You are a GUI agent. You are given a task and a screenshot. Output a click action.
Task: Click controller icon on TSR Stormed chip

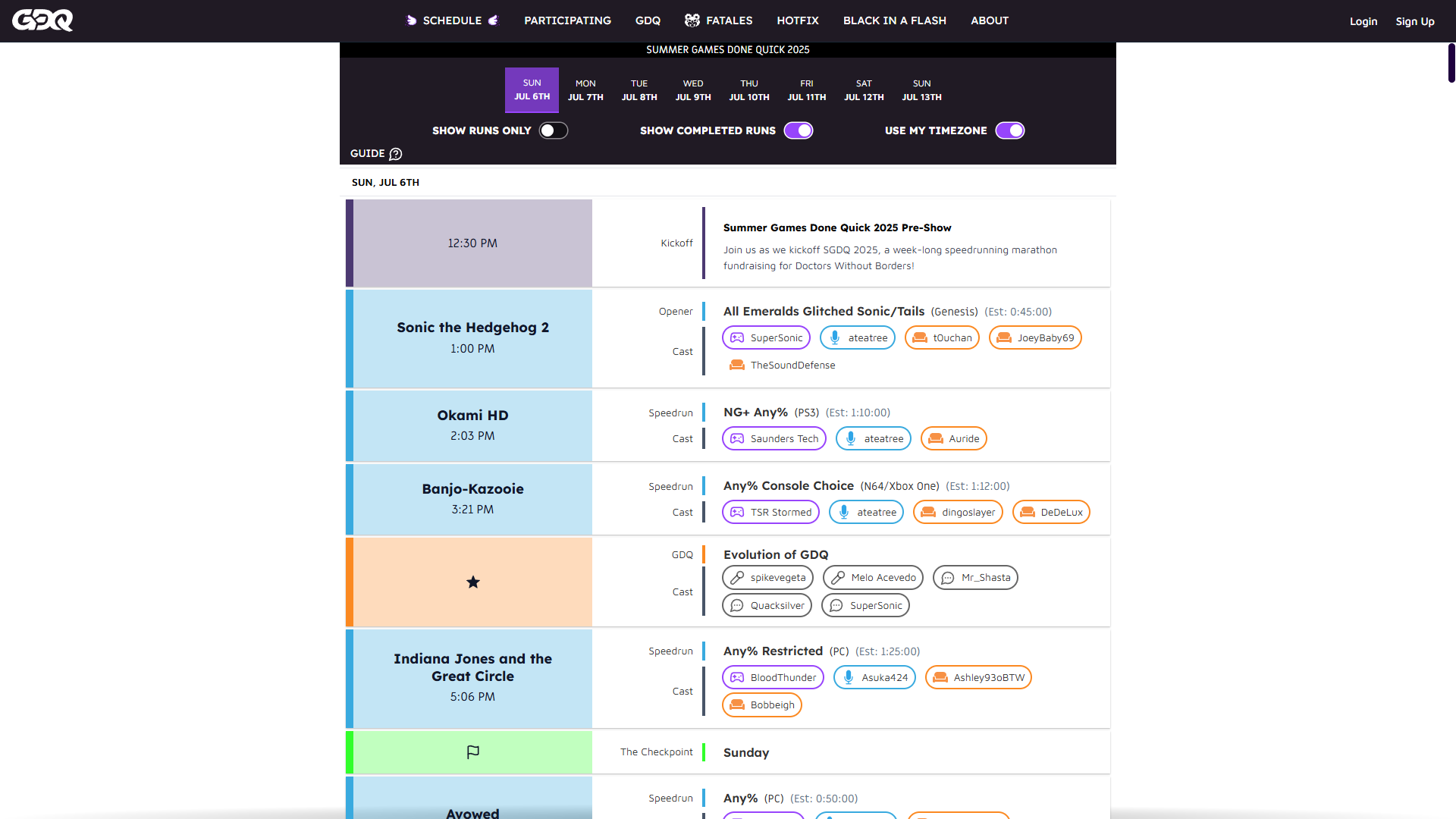click(737, 513)
